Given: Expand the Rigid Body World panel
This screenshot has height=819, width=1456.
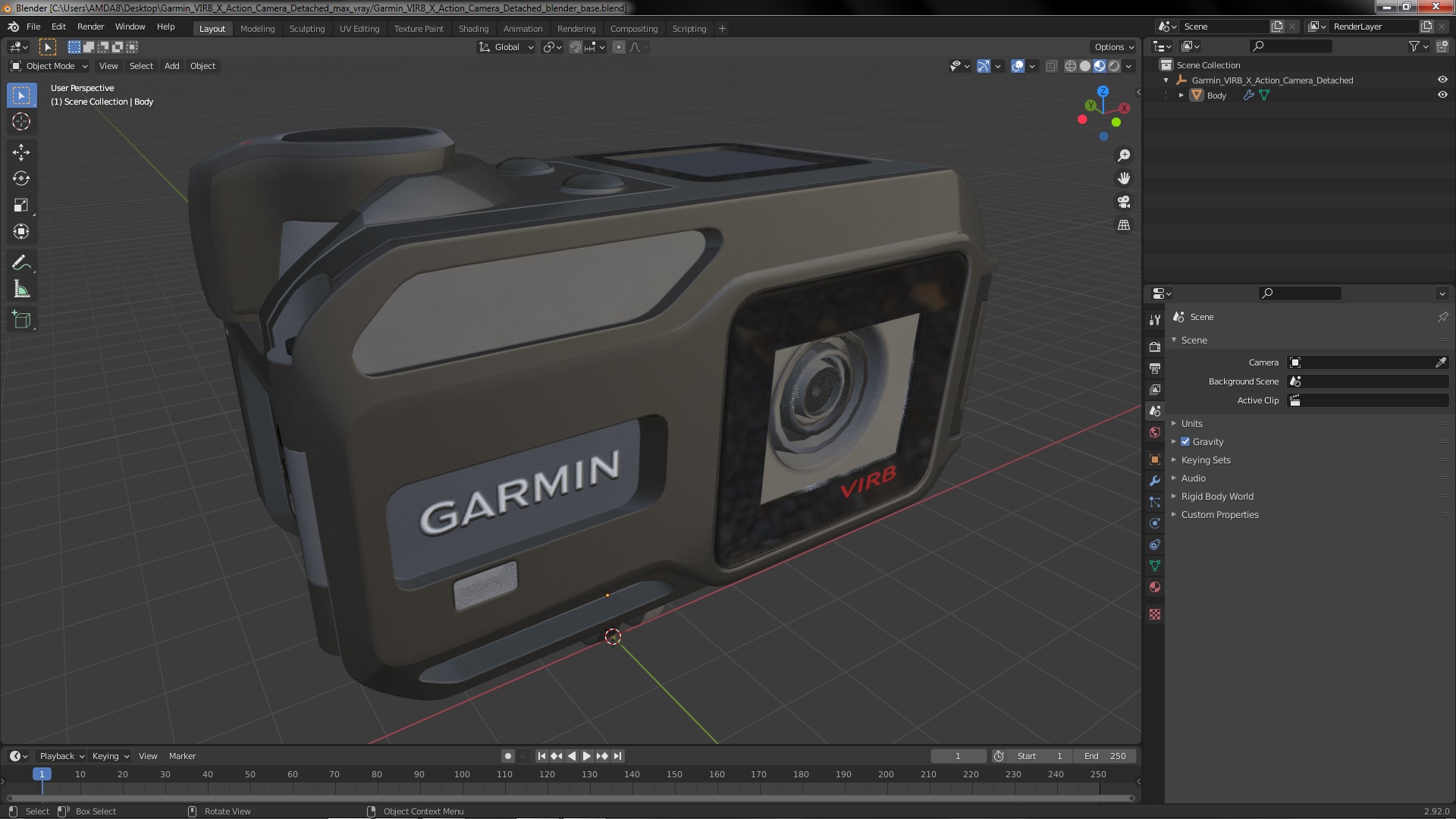Looking at the screenshot, I should pyautogui.click(x=1217, y=496).
